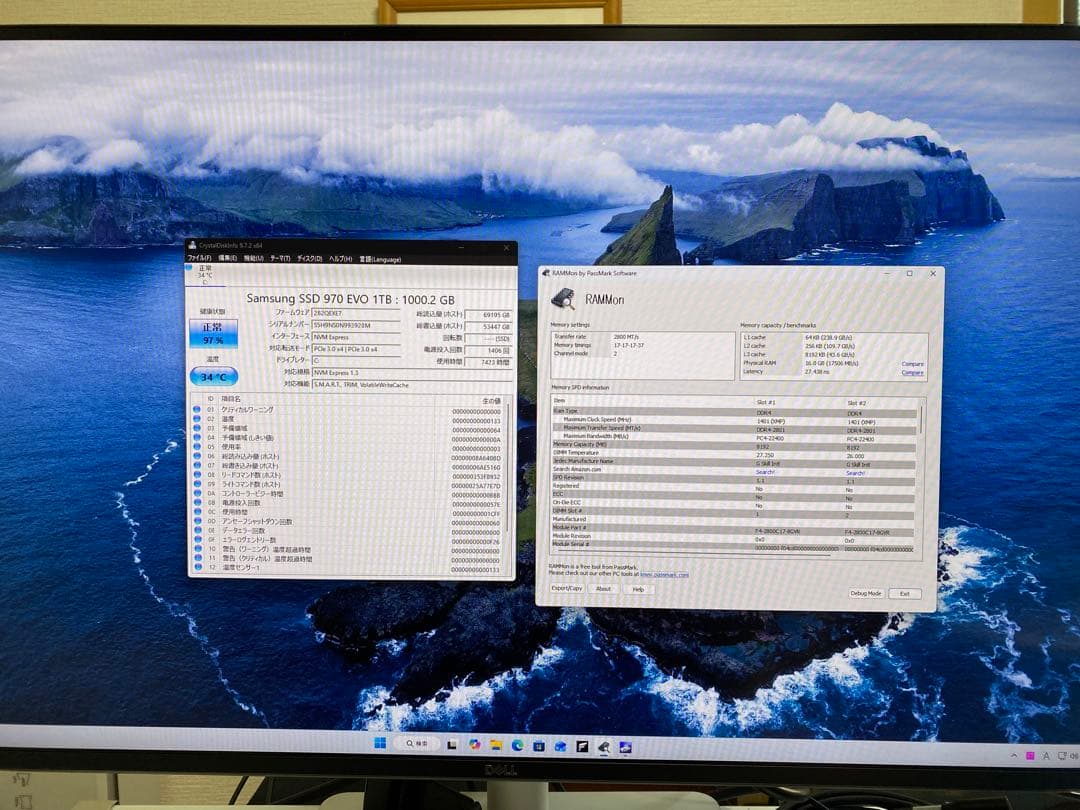Open the 編集(E) menu in CrystalDiskInfo

[228, 258]
